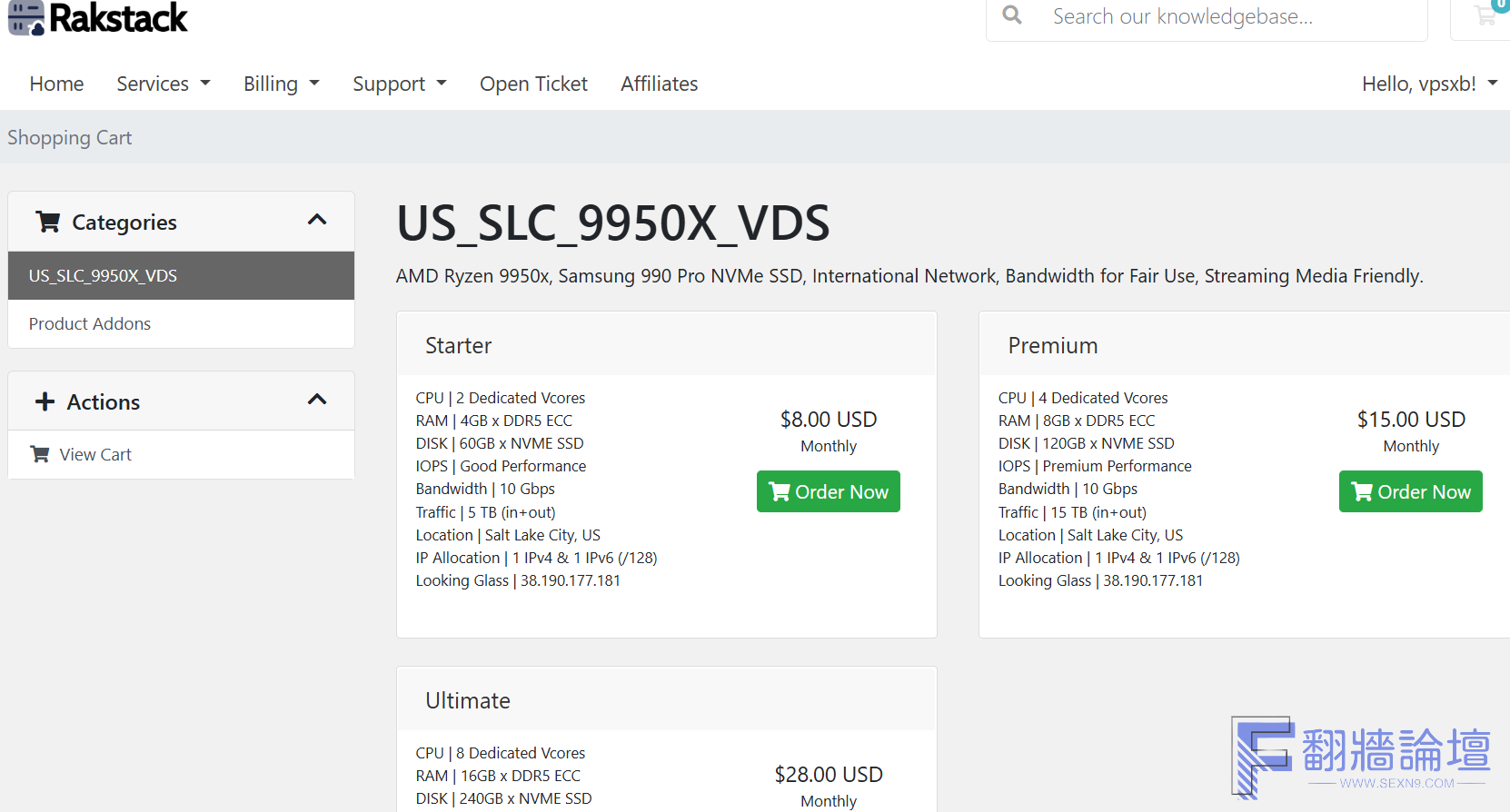The height and width of the screenshot is (812, 1510).
Task: Click the Categories cart icon
Action: coord(48,222)
